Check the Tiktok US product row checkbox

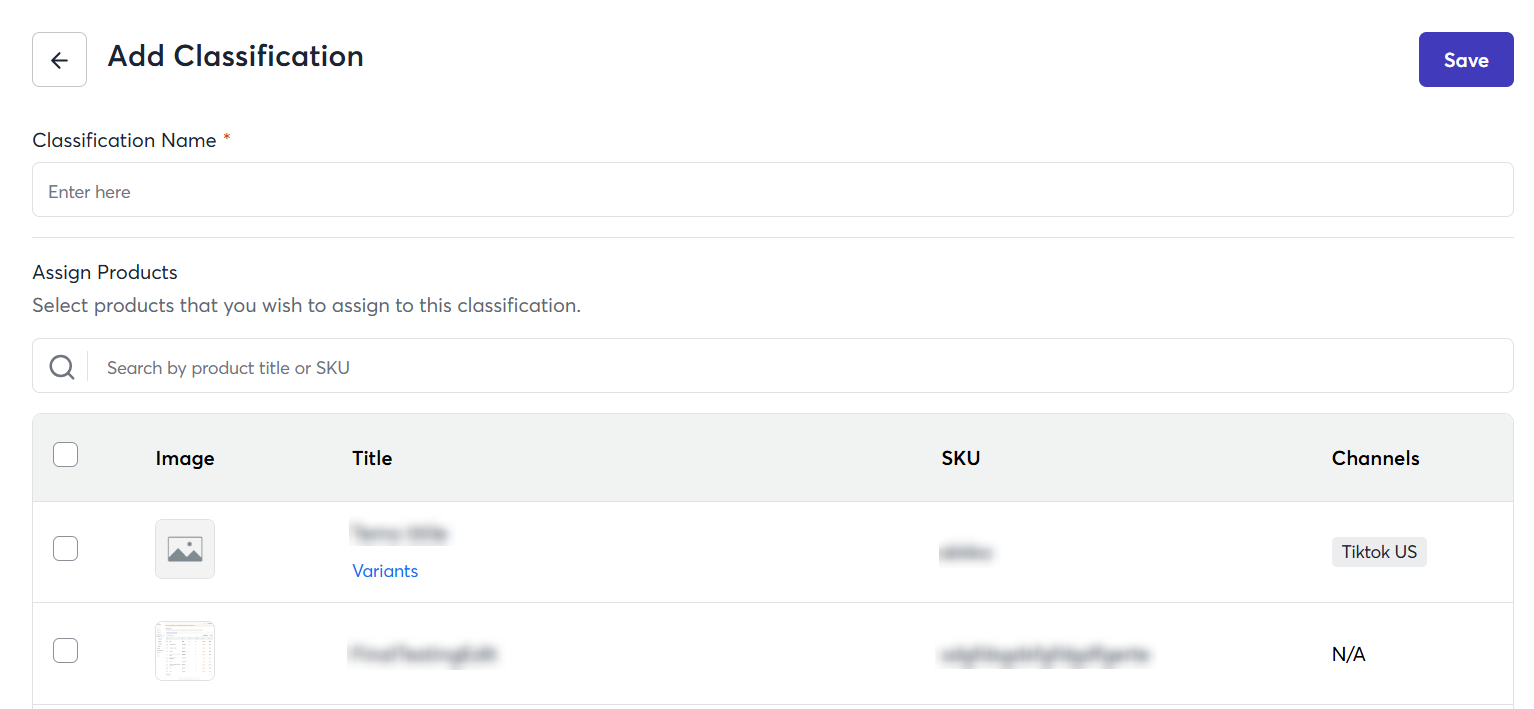(x=65, y=549)
